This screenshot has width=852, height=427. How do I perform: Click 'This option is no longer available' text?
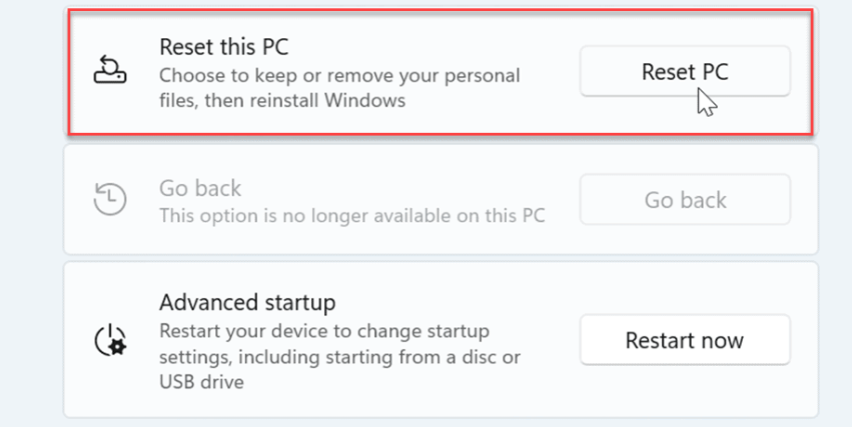point(352,215)
